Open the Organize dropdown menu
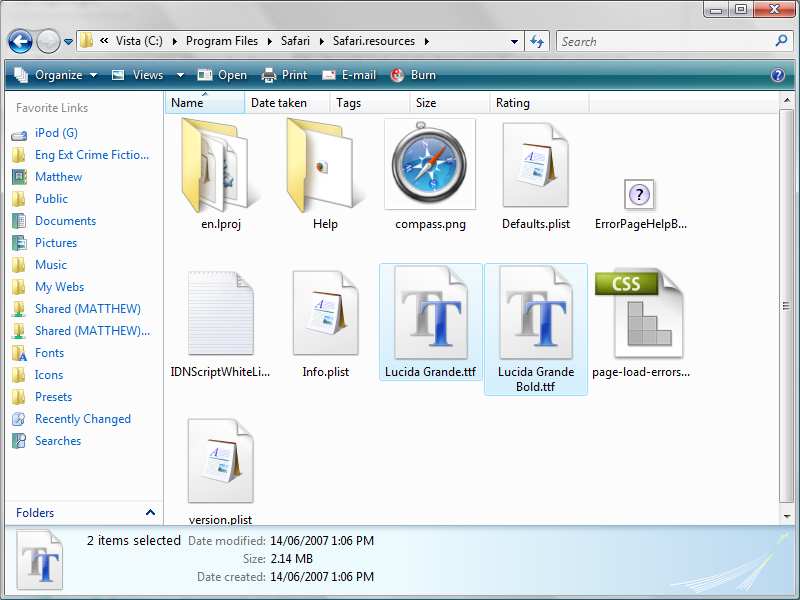Image resolution: width=800 pixels, height=600 pixels. coord(56,75)
